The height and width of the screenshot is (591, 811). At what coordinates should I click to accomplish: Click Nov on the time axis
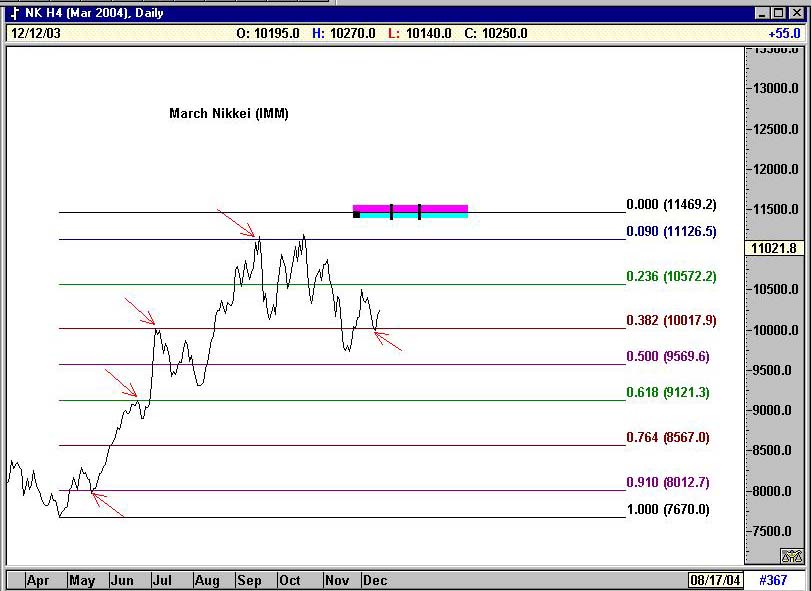point(337,580)
